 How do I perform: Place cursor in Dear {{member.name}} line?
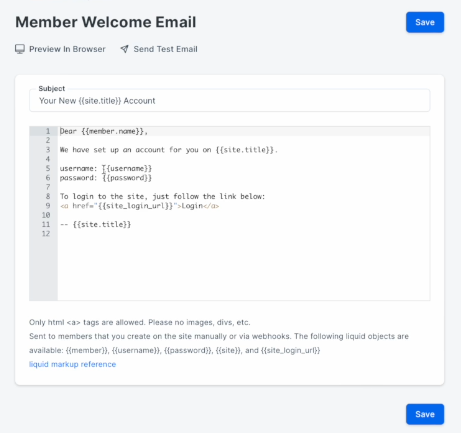104,131
